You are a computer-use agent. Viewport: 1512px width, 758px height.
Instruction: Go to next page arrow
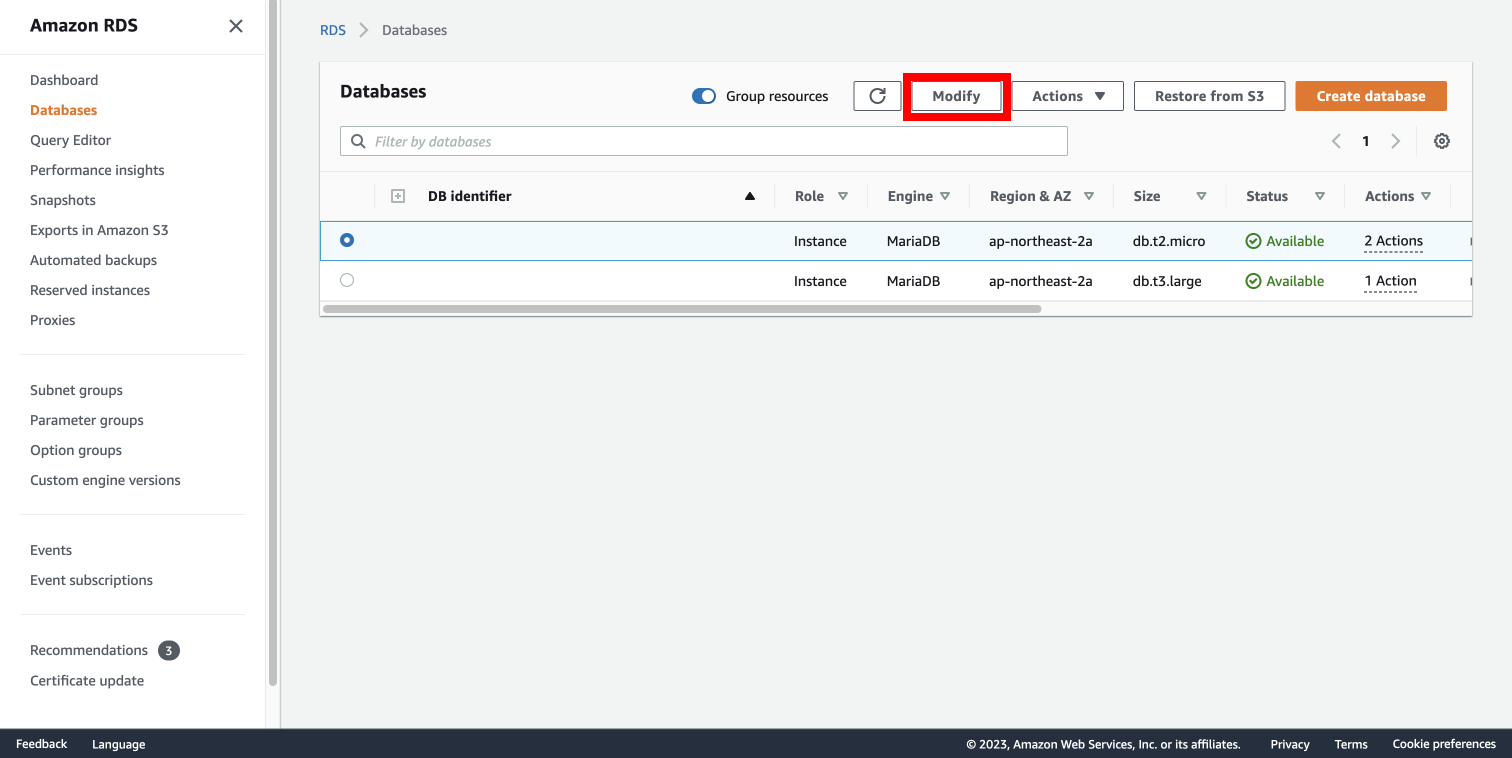pos(1396,141)
